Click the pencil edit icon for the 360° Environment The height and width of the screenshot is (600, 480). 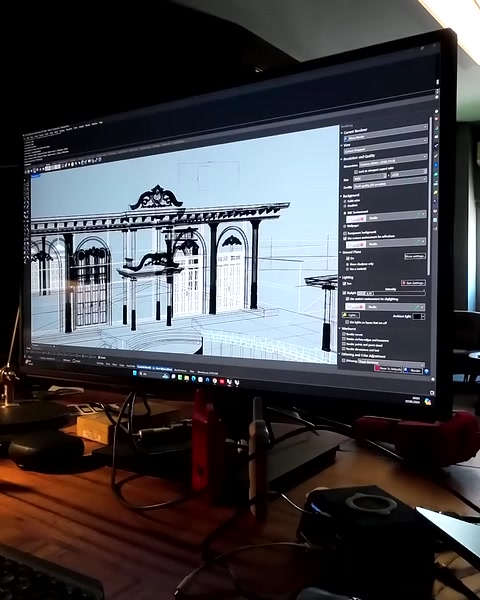418,214
